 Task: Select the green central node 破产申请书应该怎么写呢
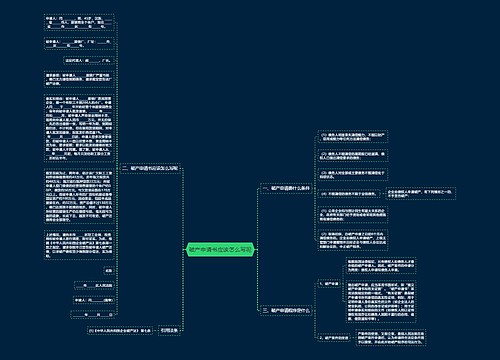click(x=220, y=249)
